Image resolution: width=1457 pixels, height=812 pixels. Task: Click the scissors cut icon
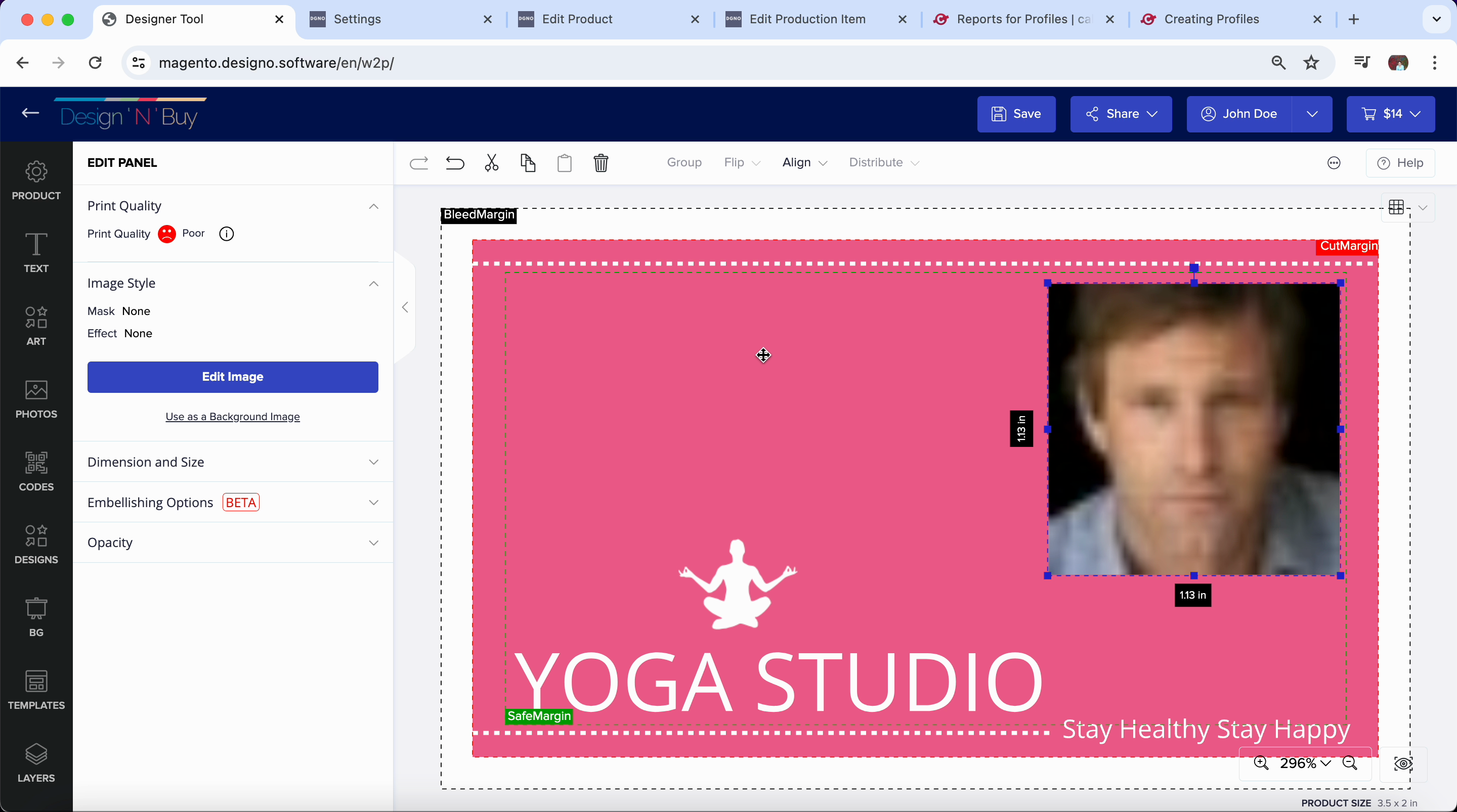pyautogui.click(x=492, y=163)
